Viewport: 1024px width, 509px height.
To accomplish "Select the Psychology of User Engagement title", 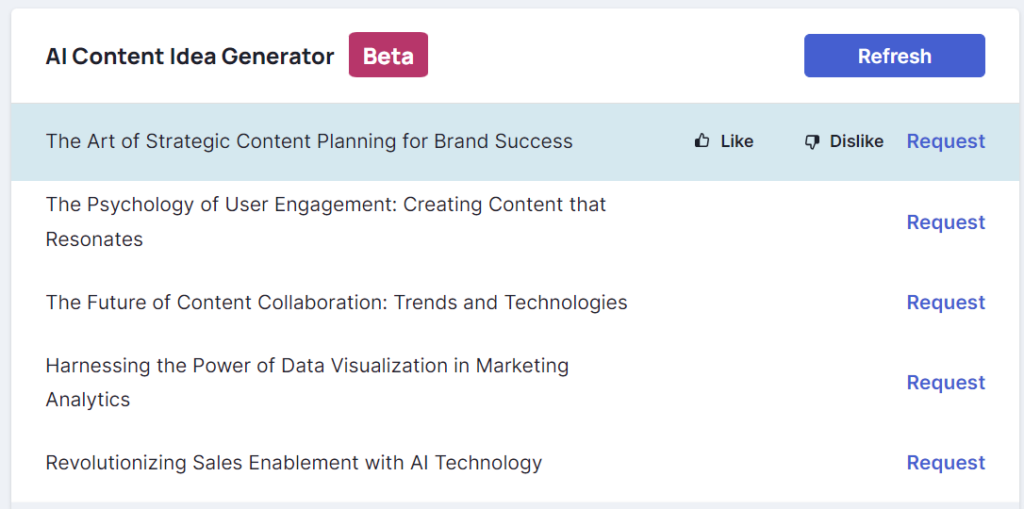I will point(326,222).
